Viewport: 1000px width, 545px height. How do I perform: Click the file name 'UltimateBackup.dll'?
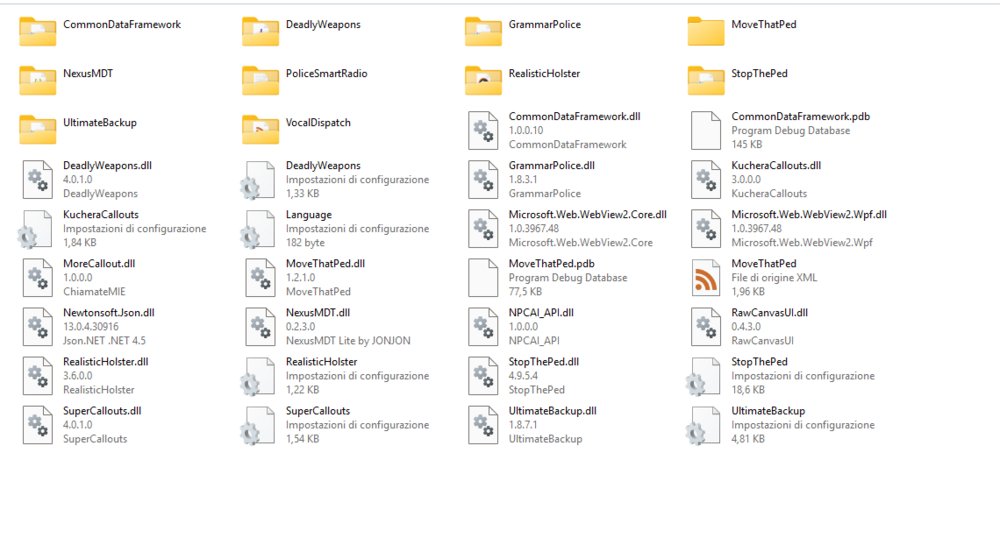tap(552, 411)
